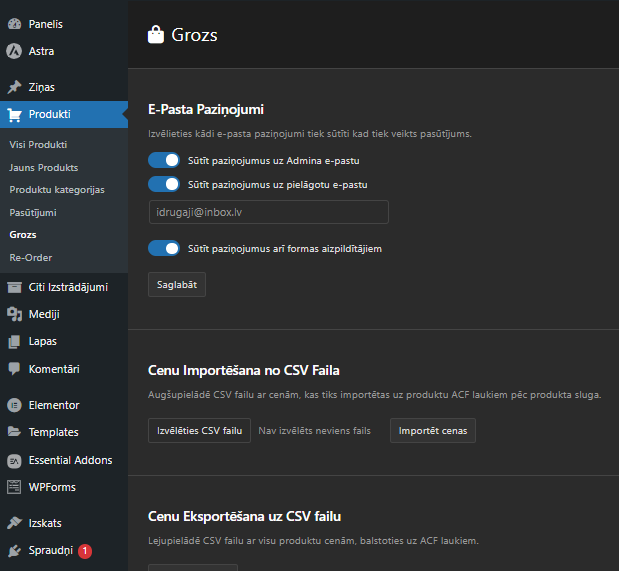619x571 pixels.
Task: Click the Elementor circle icon
Action: click(15, 405)
